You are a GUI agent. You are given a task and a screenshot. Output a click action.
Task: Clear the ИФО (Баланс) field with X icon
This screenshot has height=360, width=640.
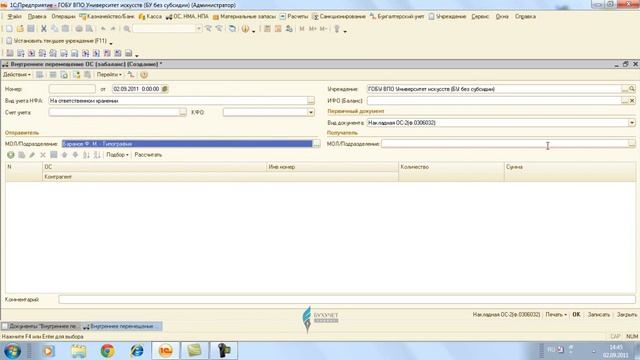(x=632, y=101)
